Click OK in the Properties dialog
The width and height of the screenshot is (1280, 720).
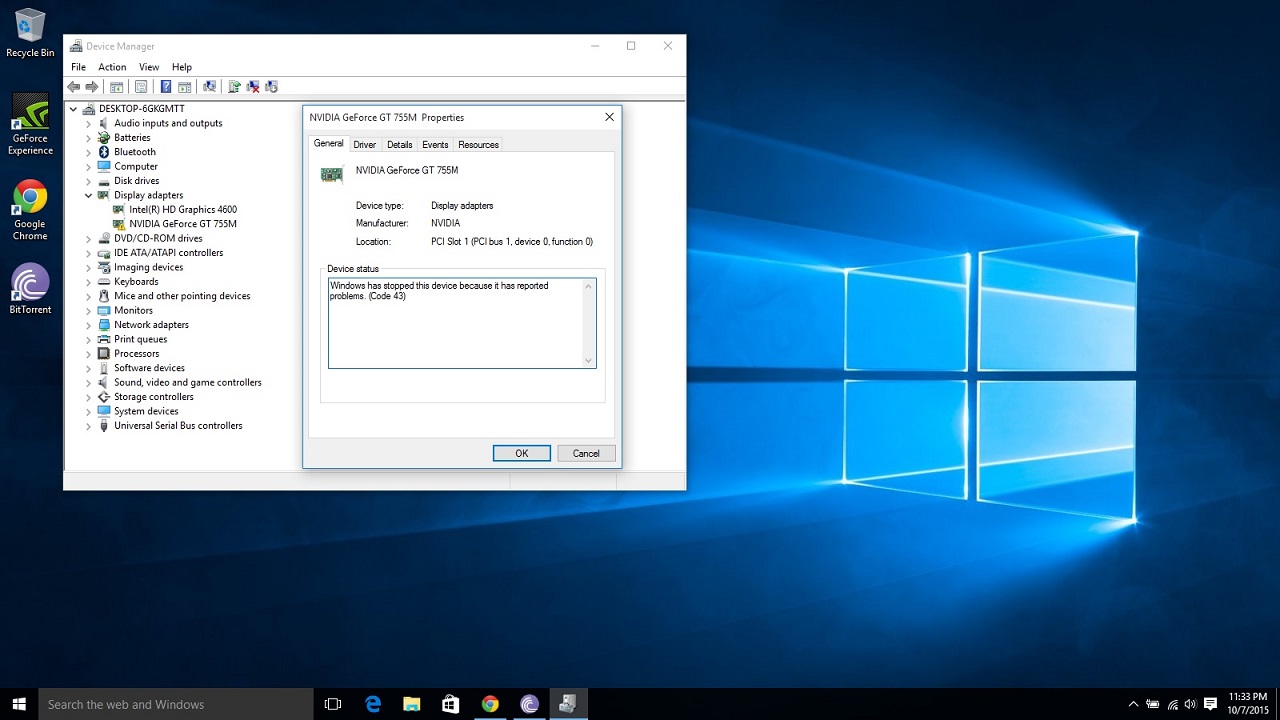pyautogui.click(x=522, y=453)
